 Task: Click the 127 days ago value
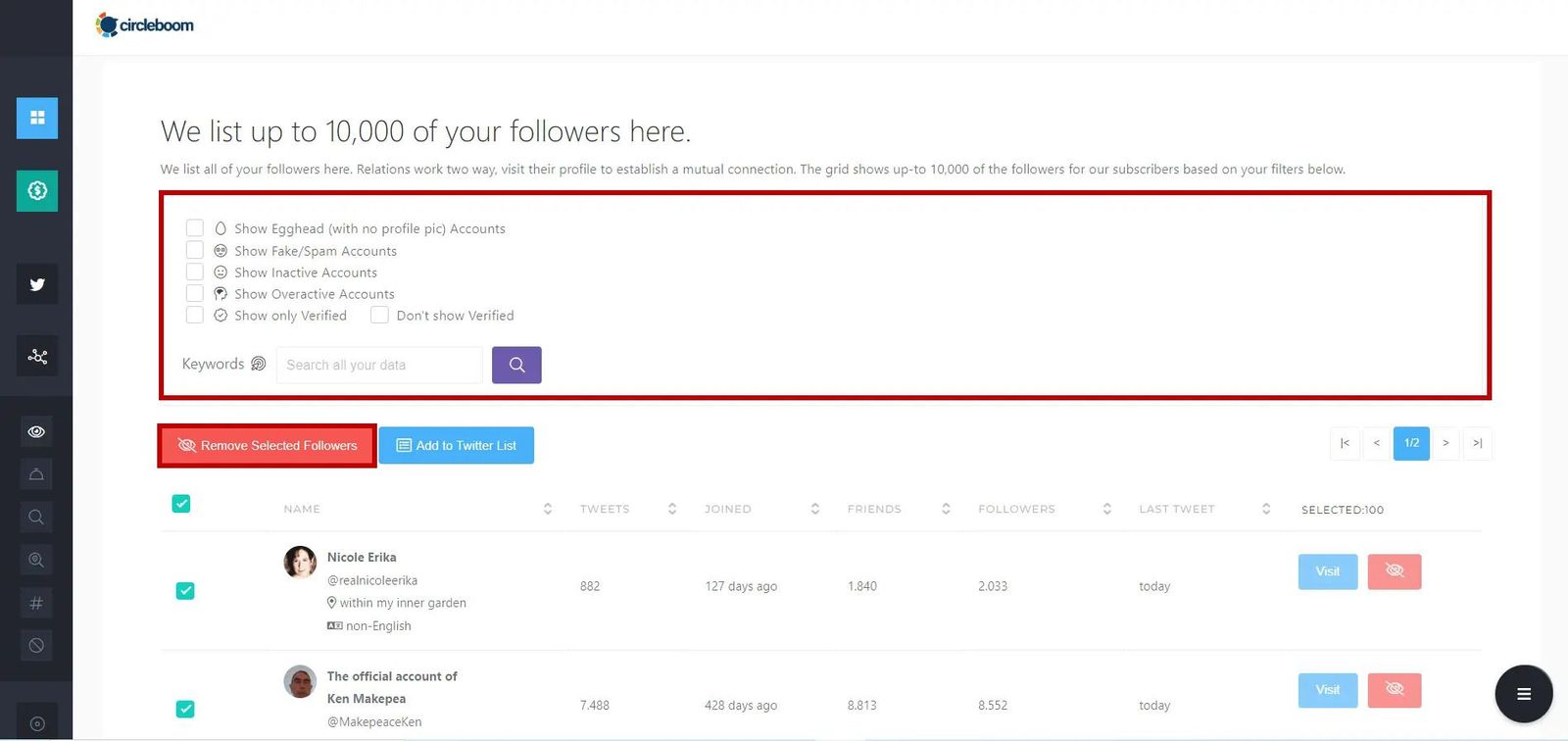tap(741, 586)
